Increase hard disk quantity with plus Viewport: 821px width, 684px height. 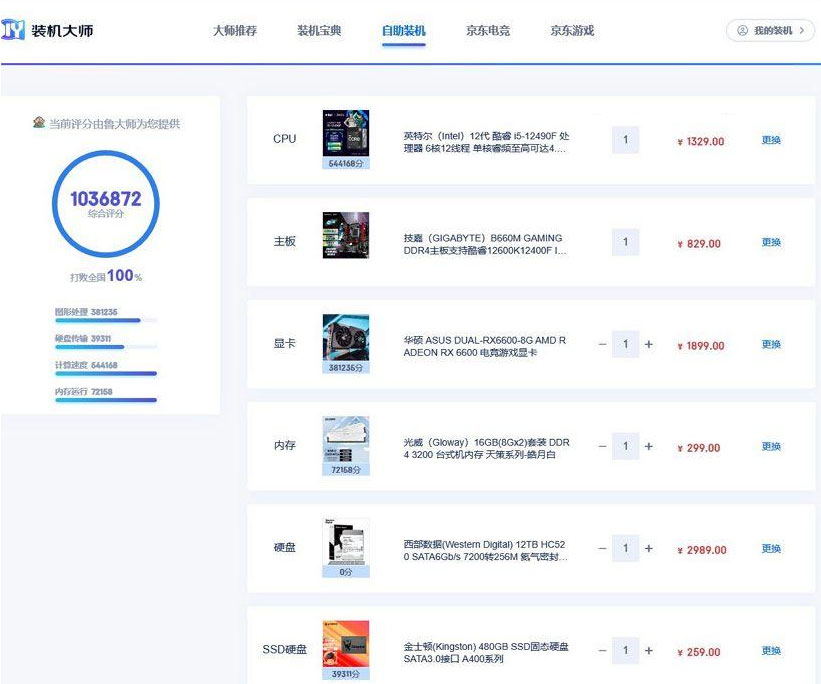[x=649, y=549]
